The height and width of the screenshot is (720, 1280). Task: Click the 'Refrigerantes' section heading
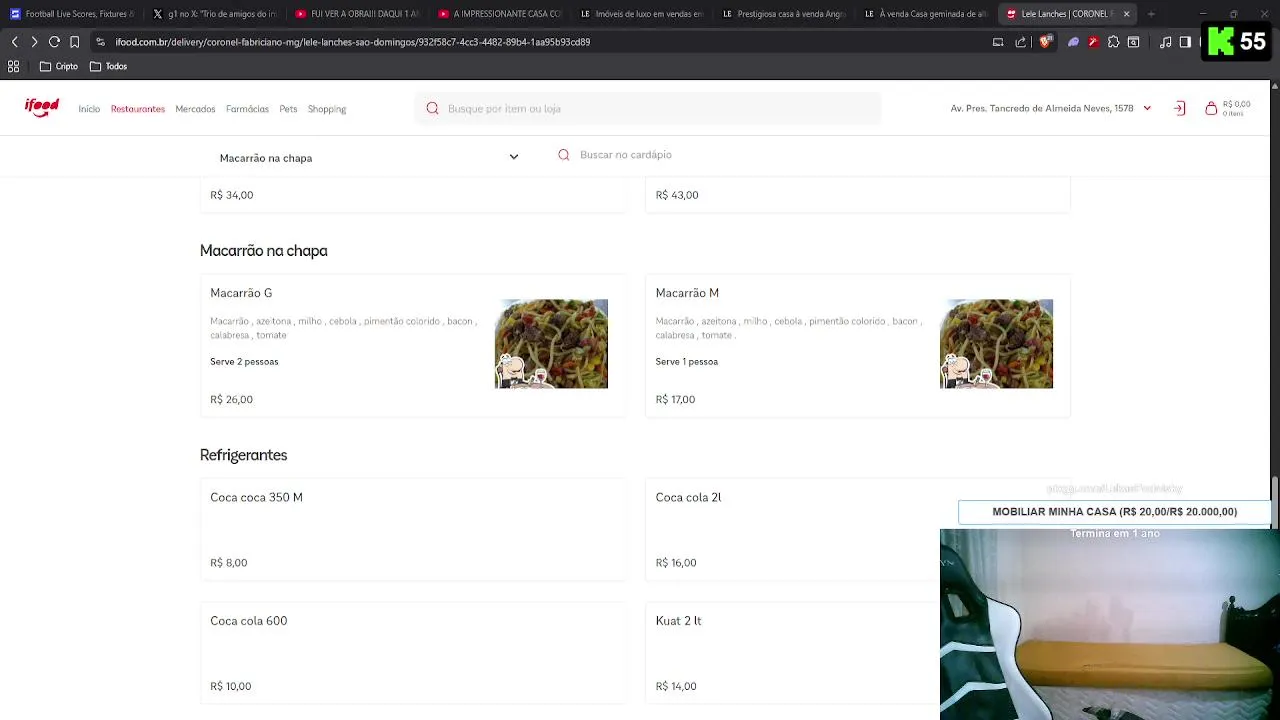click(x=243, y=455)
